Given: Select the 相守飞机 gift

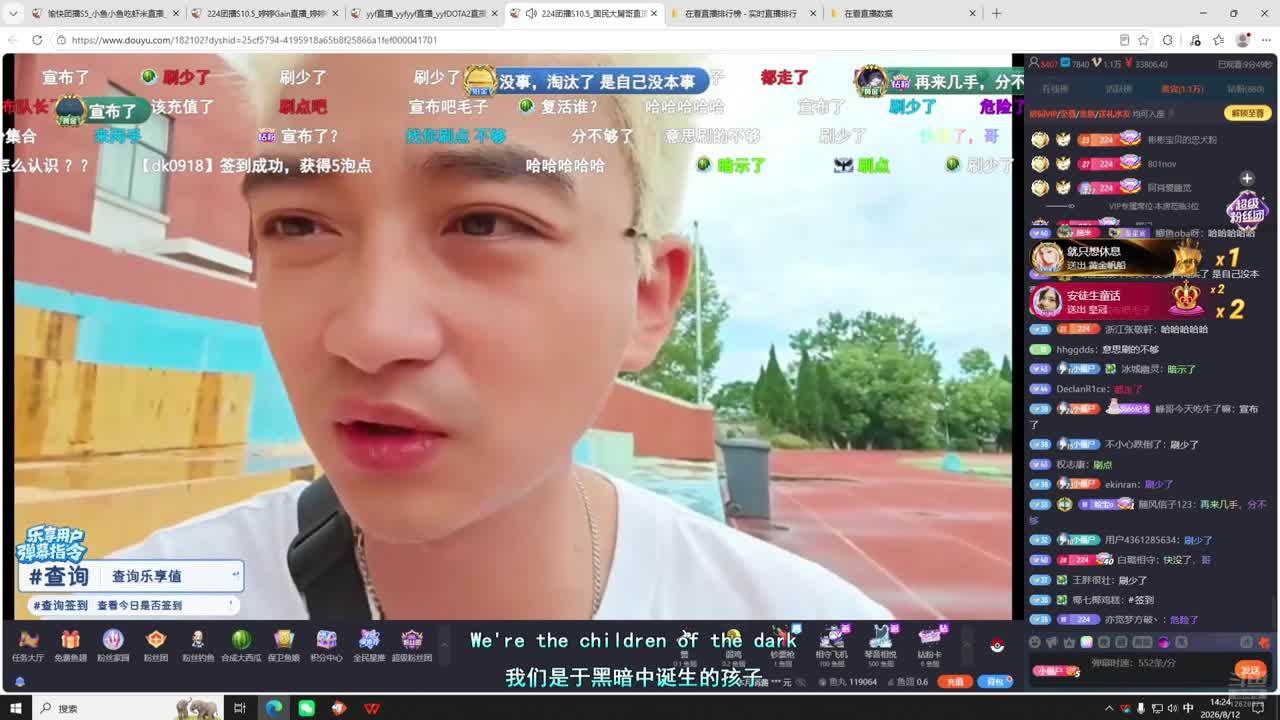Looking at the screenshot, I should pos(831,645).
